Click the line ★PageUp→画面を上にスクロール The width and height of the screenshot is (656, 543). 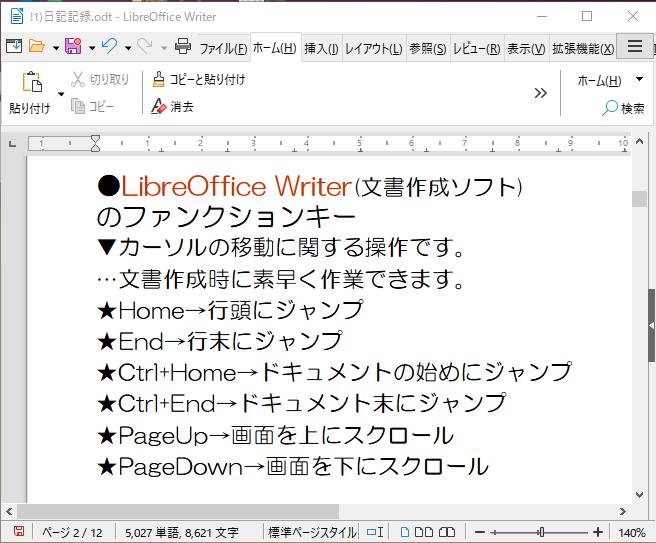(x=275, y=435)
